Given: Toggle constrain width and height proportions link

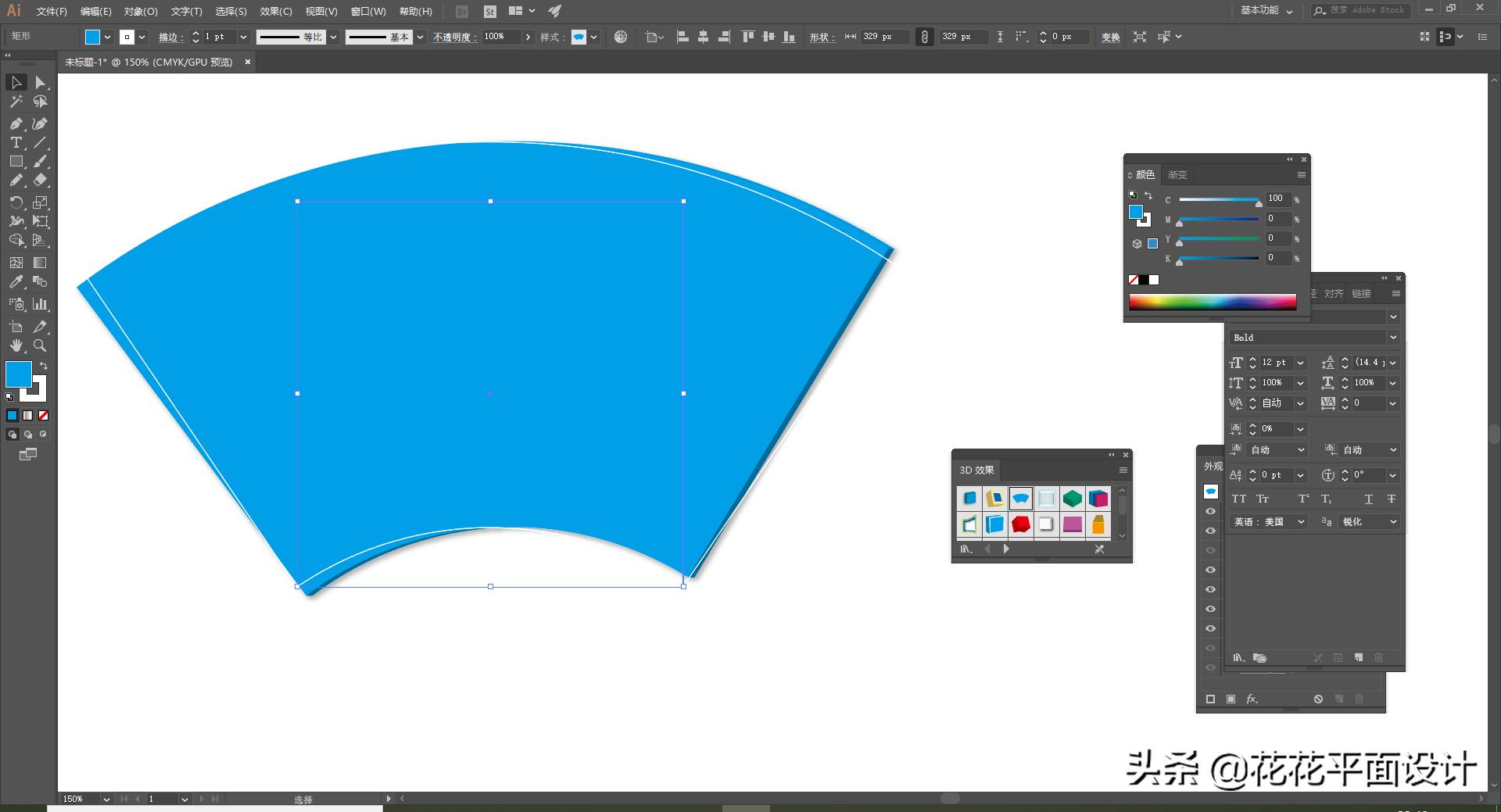Looking at the screenshot, I should [924, 37].
